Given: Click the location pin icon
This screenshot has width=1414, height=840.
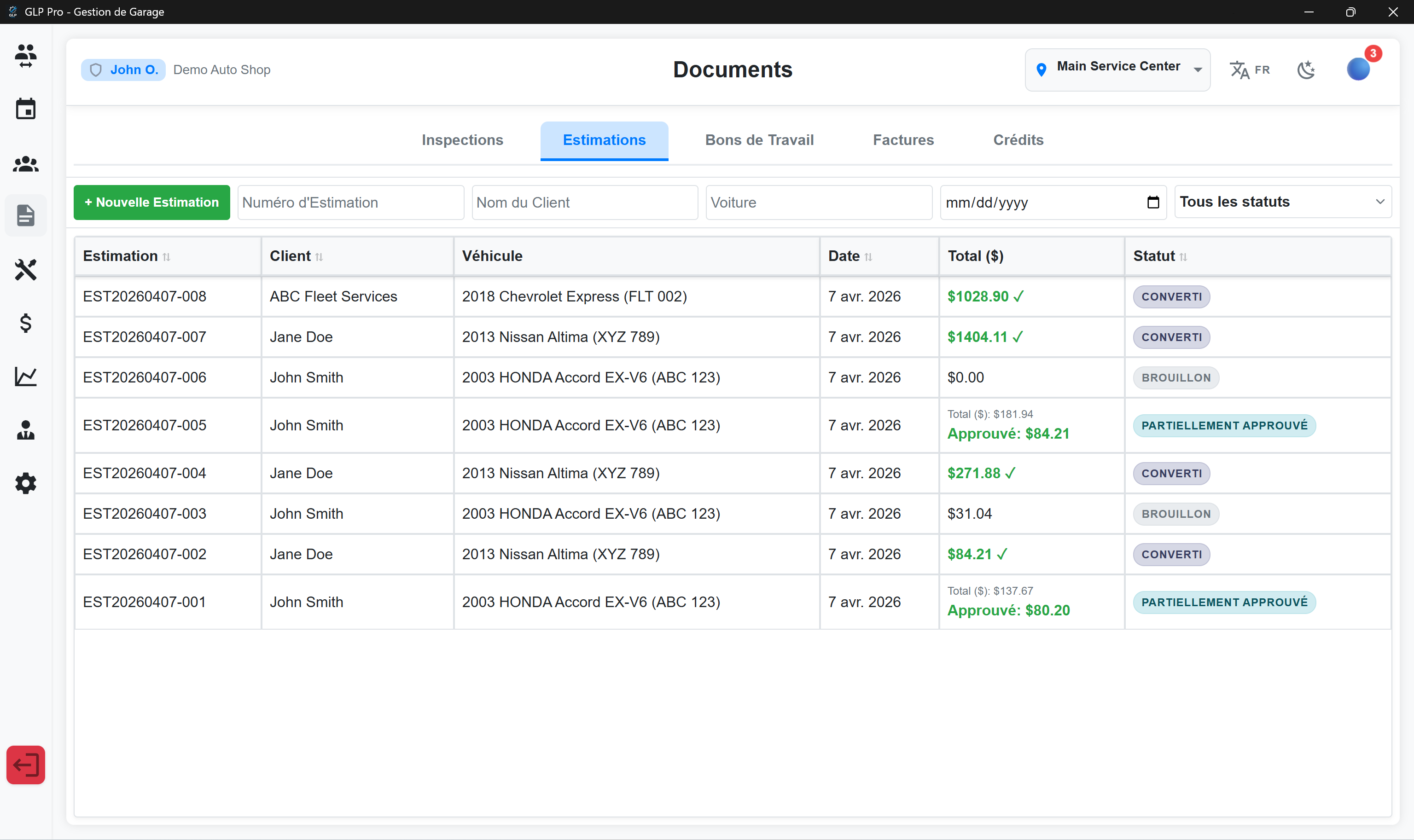Looking at the screenshot, I should pyautogui.click(x=1041, y=70).
